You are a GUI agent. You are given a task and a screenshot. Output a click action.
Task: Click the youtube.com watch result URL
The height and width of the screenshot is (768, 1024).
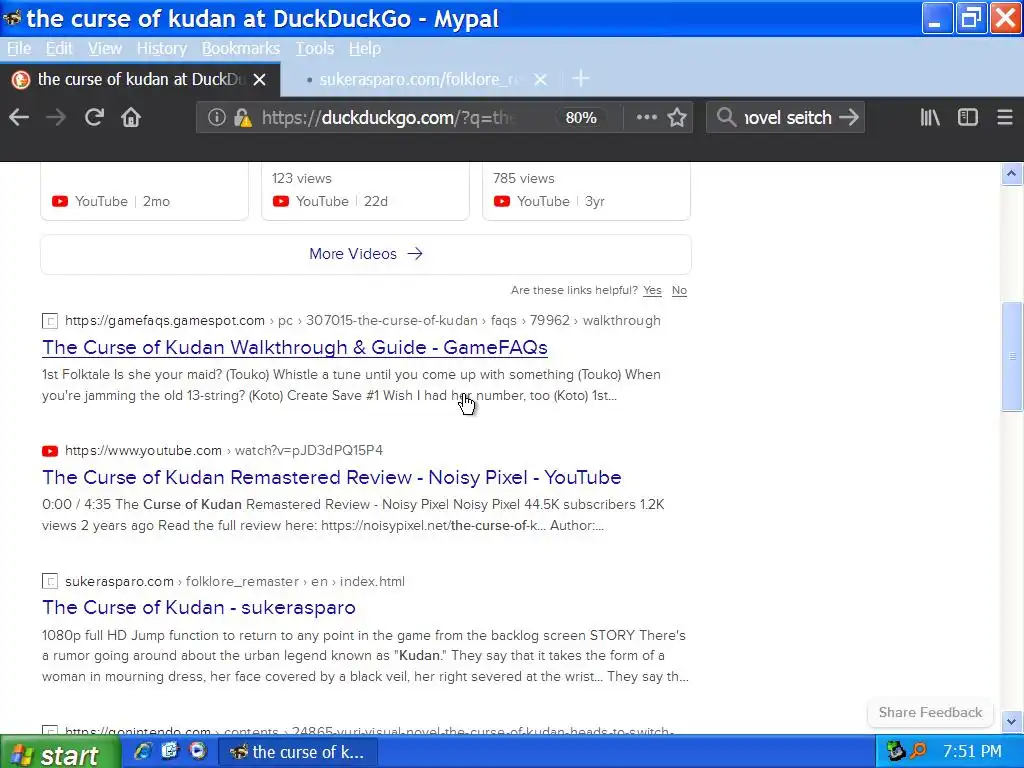click(224, 451)
